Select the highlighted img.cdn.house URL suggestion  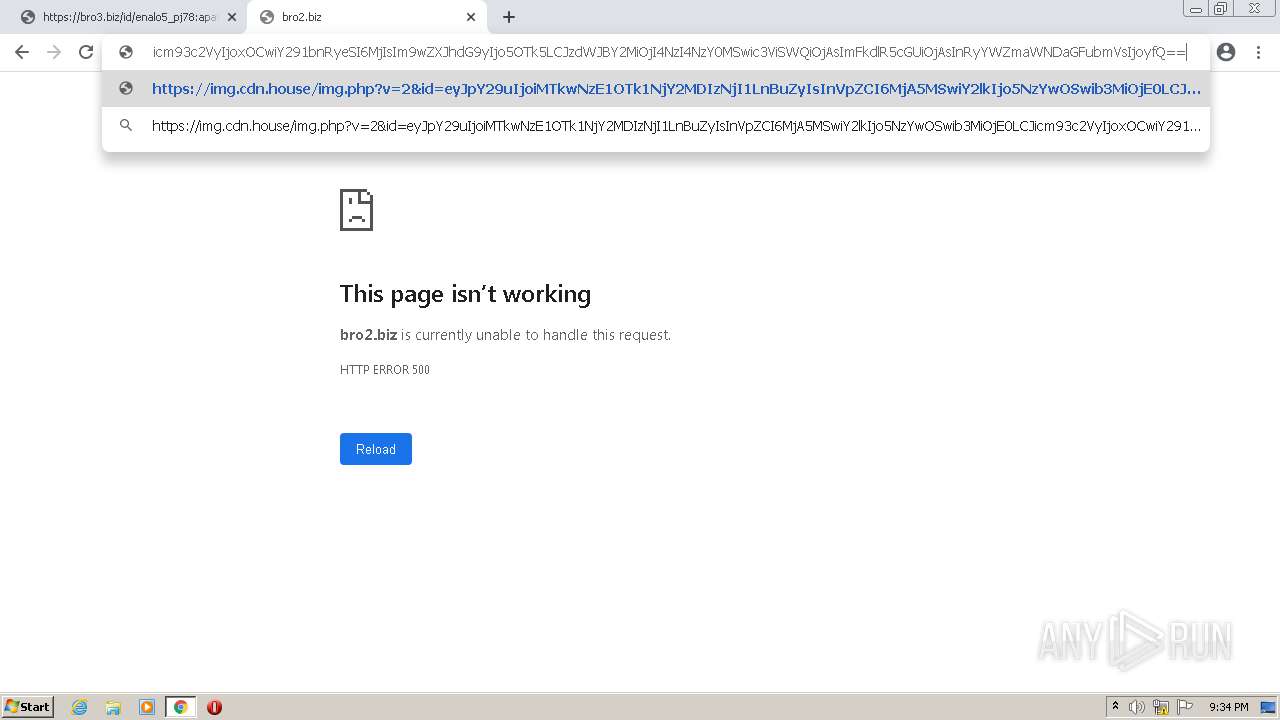[656, 88]
